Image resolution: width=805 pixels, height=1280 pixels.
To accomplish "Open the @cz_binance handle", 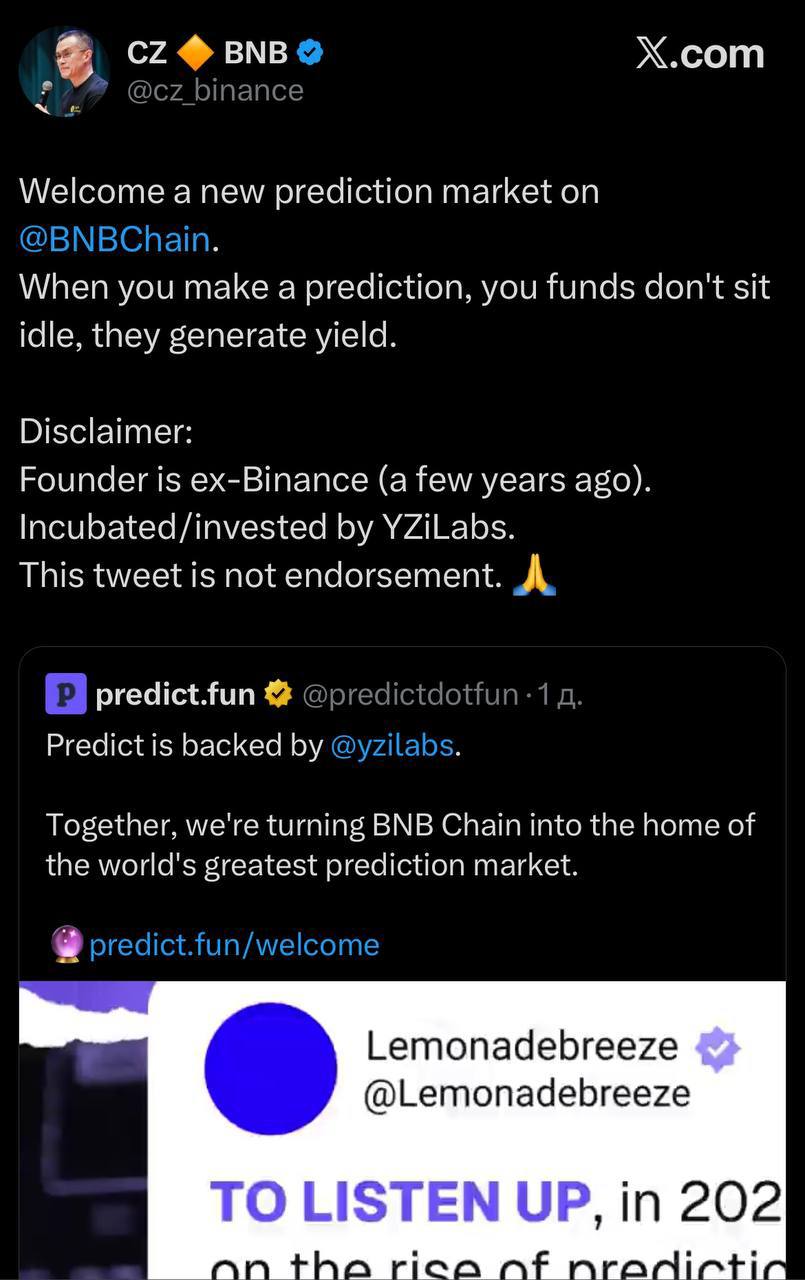I will point(215,91).
